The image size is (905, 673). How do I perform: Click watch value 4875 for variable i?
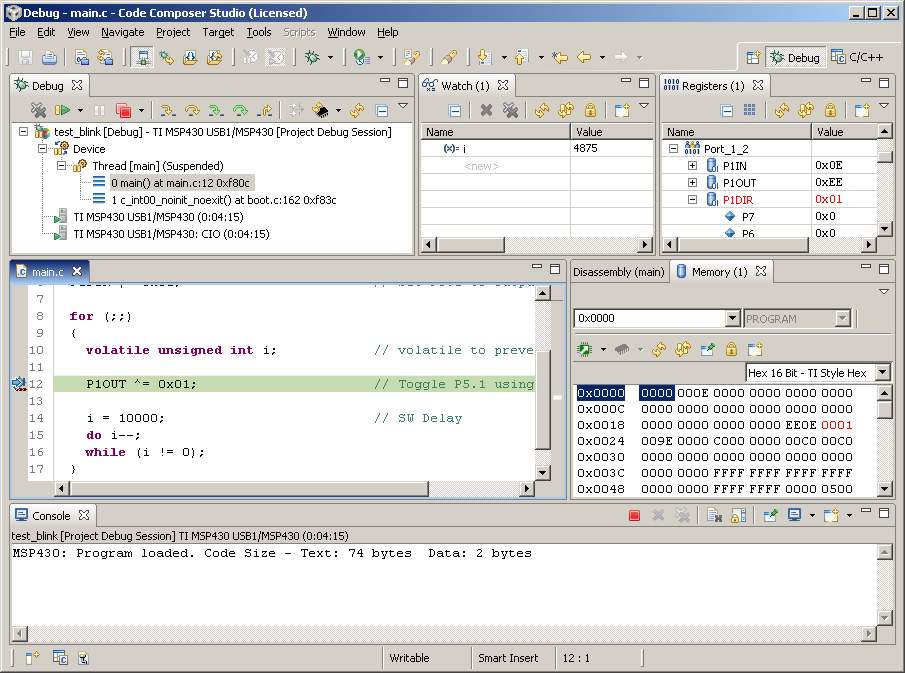[585, 148]
